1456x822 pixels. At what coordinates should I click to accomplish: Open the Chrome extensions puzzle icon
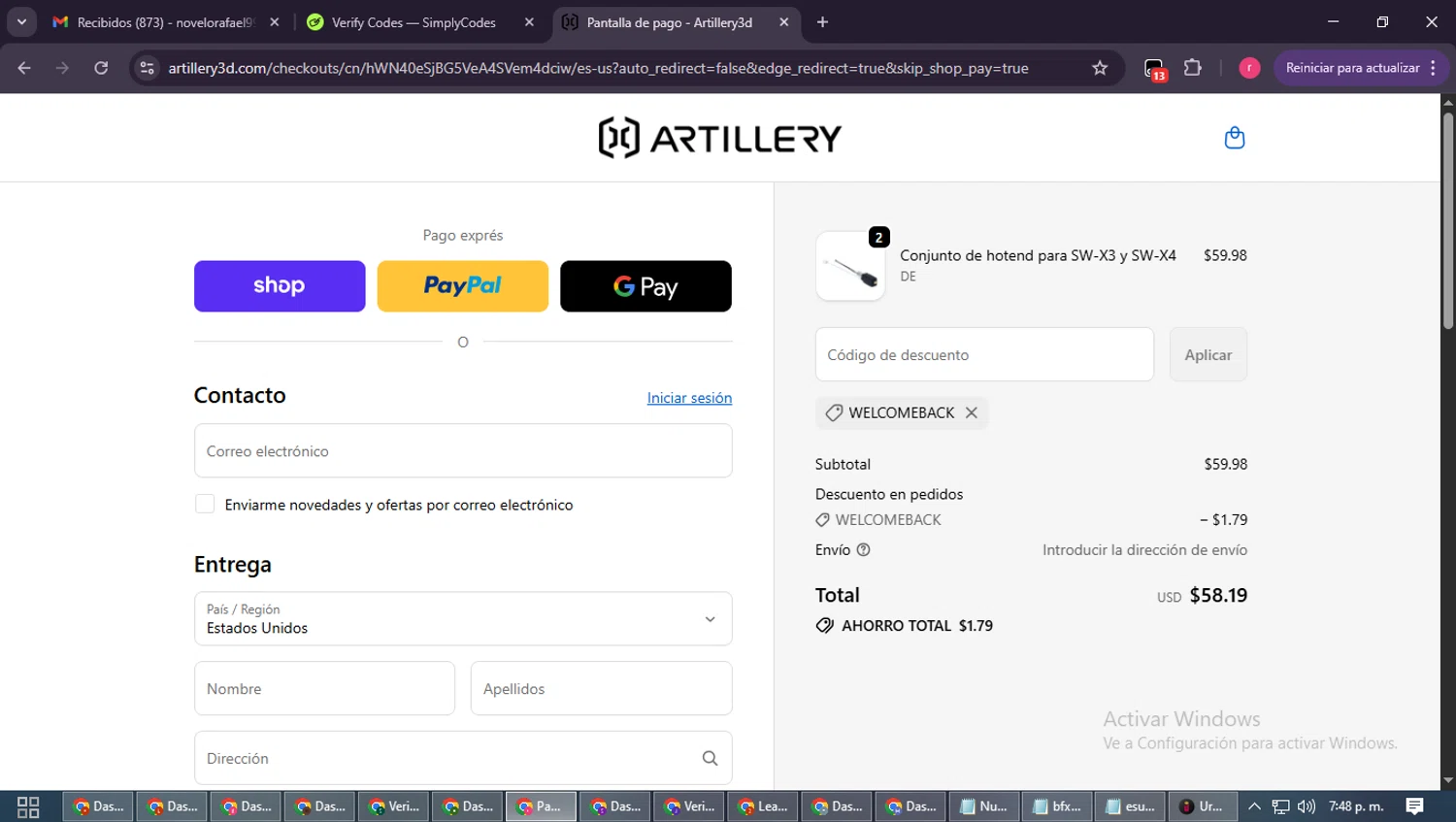[x=1193, y=68]
